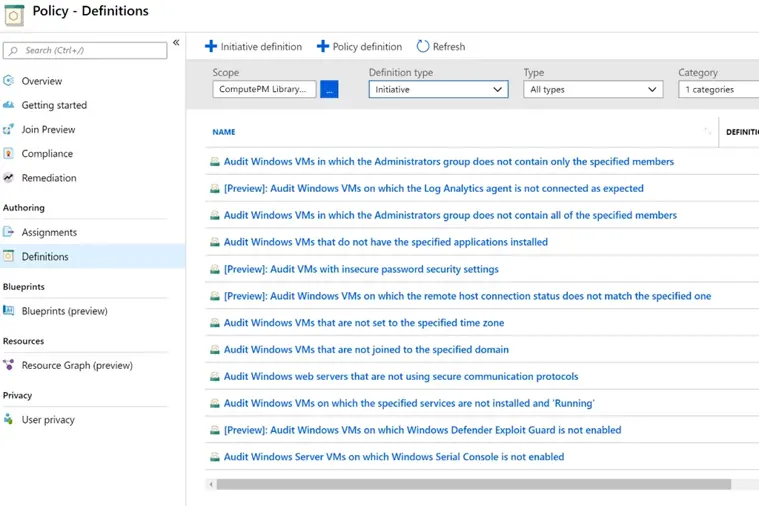Image resolution: width=759 pixels, height=506 pixels.
Task: Click the DEFINITION column header
Action: point(742,132)
